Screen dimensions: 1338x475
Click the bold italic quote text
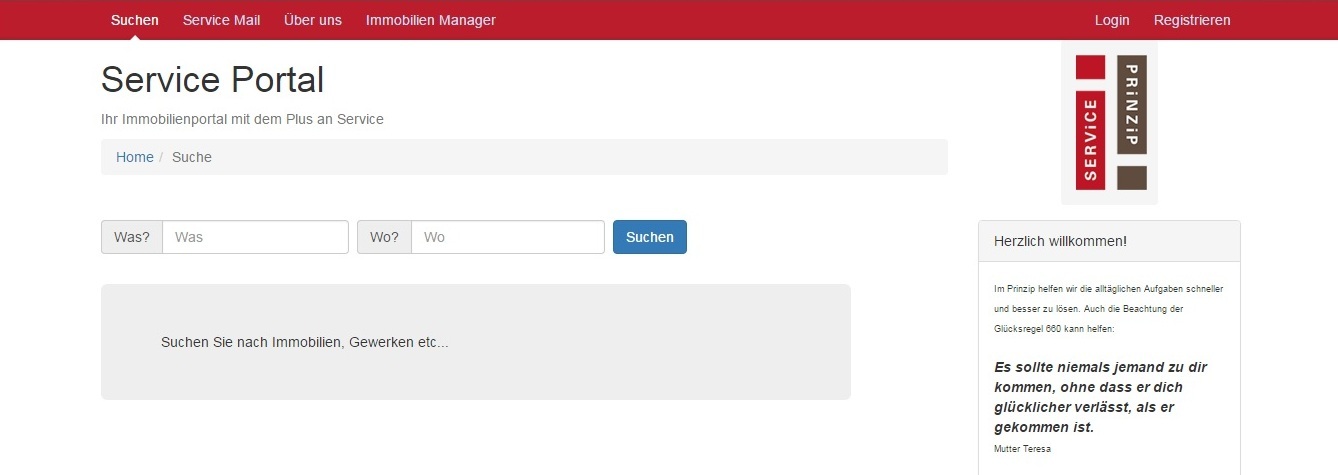(x=1101, y=397)
